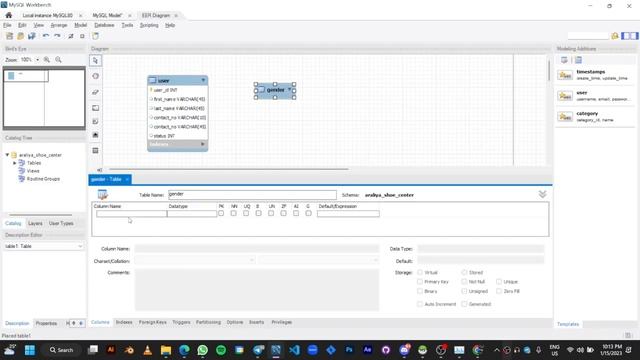Select the place new table tool
Viewport: 640px width, 360px height.
(96, 151)
